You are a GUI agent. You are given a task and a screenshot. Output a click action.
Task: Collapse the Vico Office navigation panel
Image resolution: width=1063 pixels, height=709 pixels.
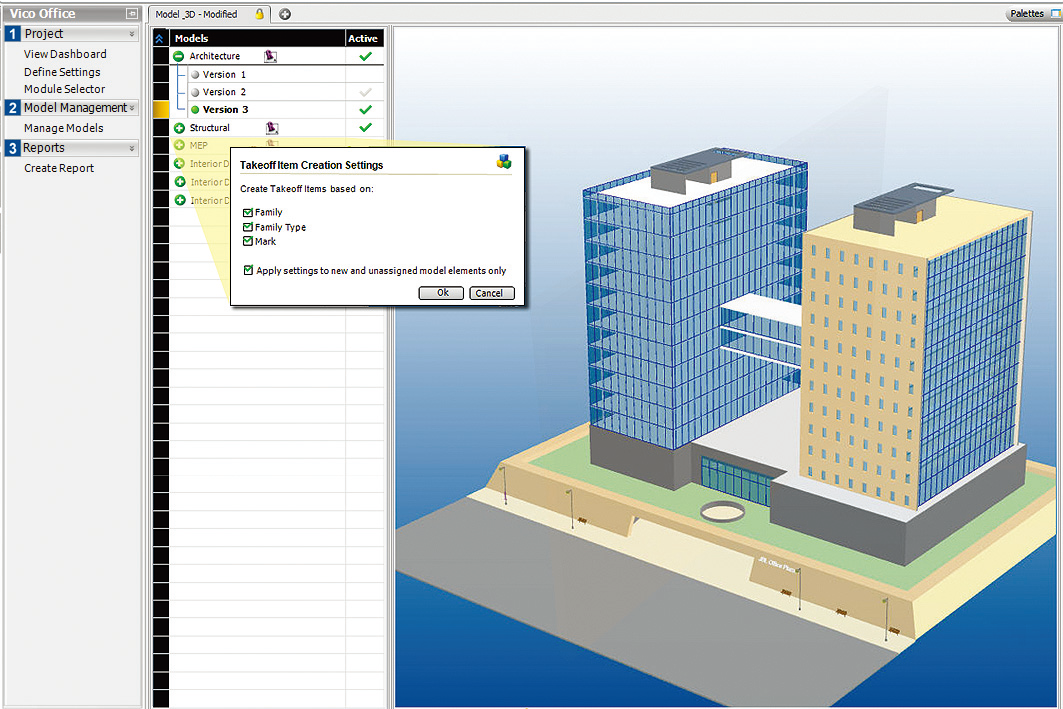click(132, 14)
